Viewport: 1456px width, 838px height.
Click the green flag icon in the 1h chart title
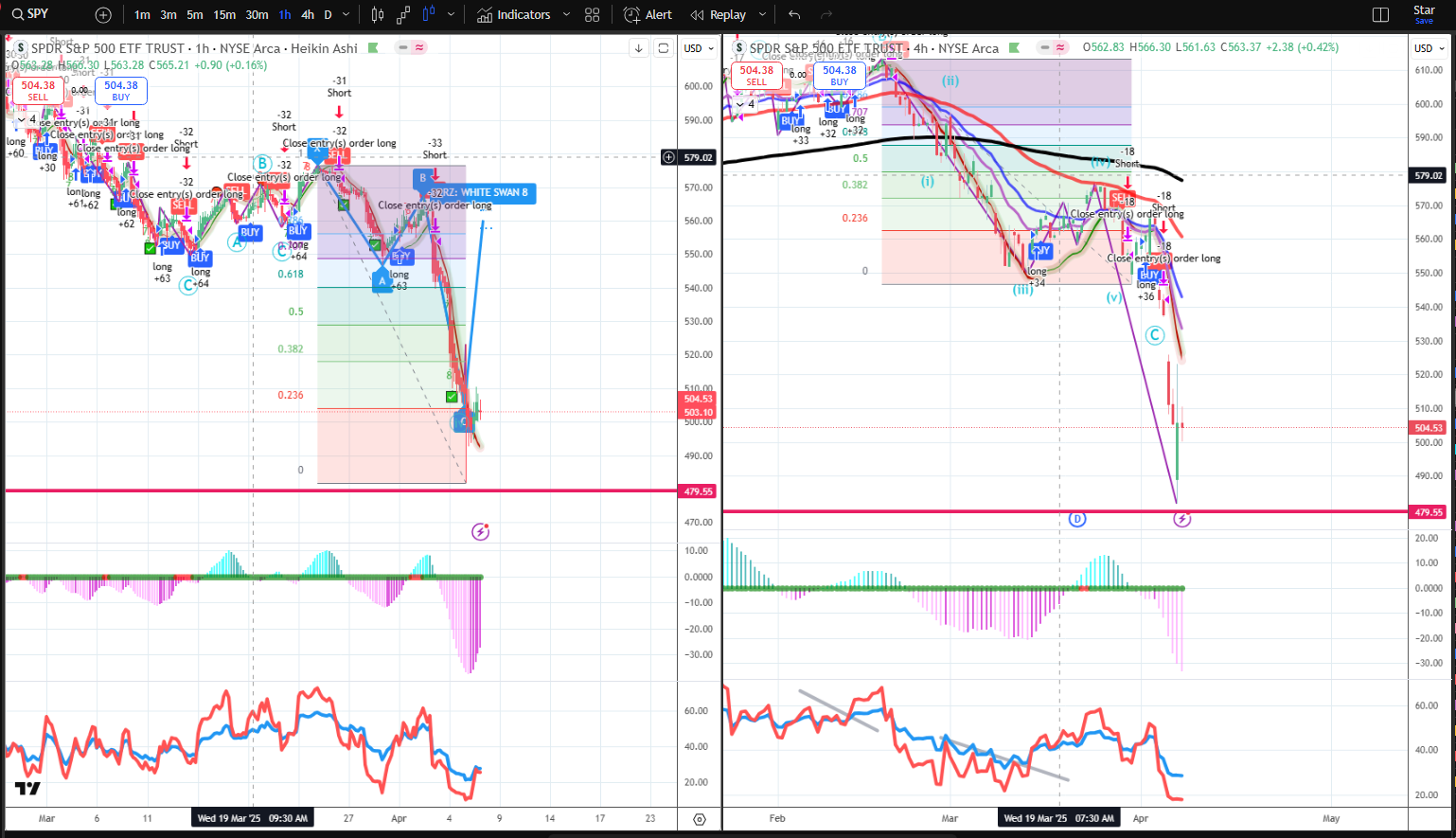point(373,47)
